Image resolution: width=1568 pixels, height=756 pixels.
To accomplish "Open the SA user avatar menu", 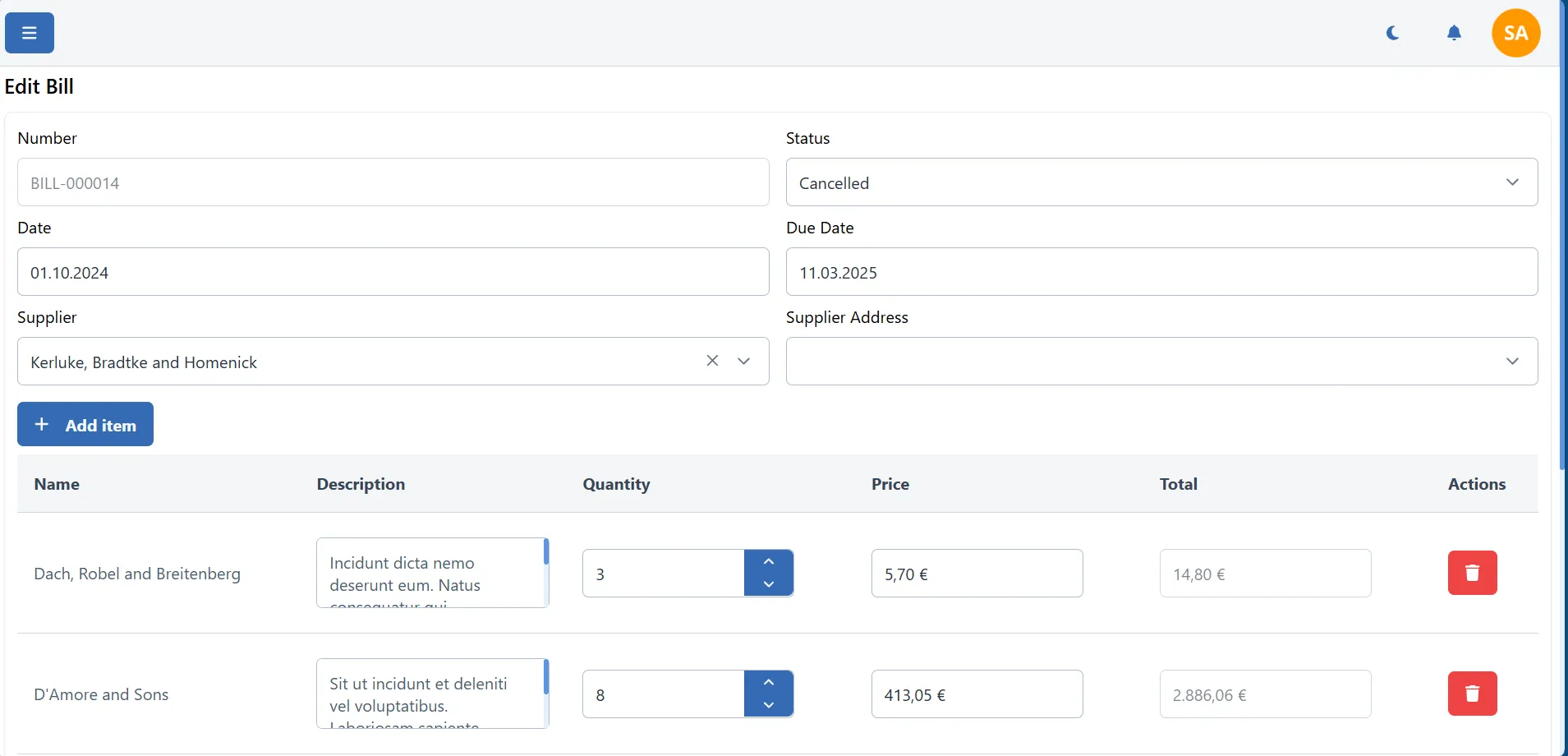I will [1515, 33].
